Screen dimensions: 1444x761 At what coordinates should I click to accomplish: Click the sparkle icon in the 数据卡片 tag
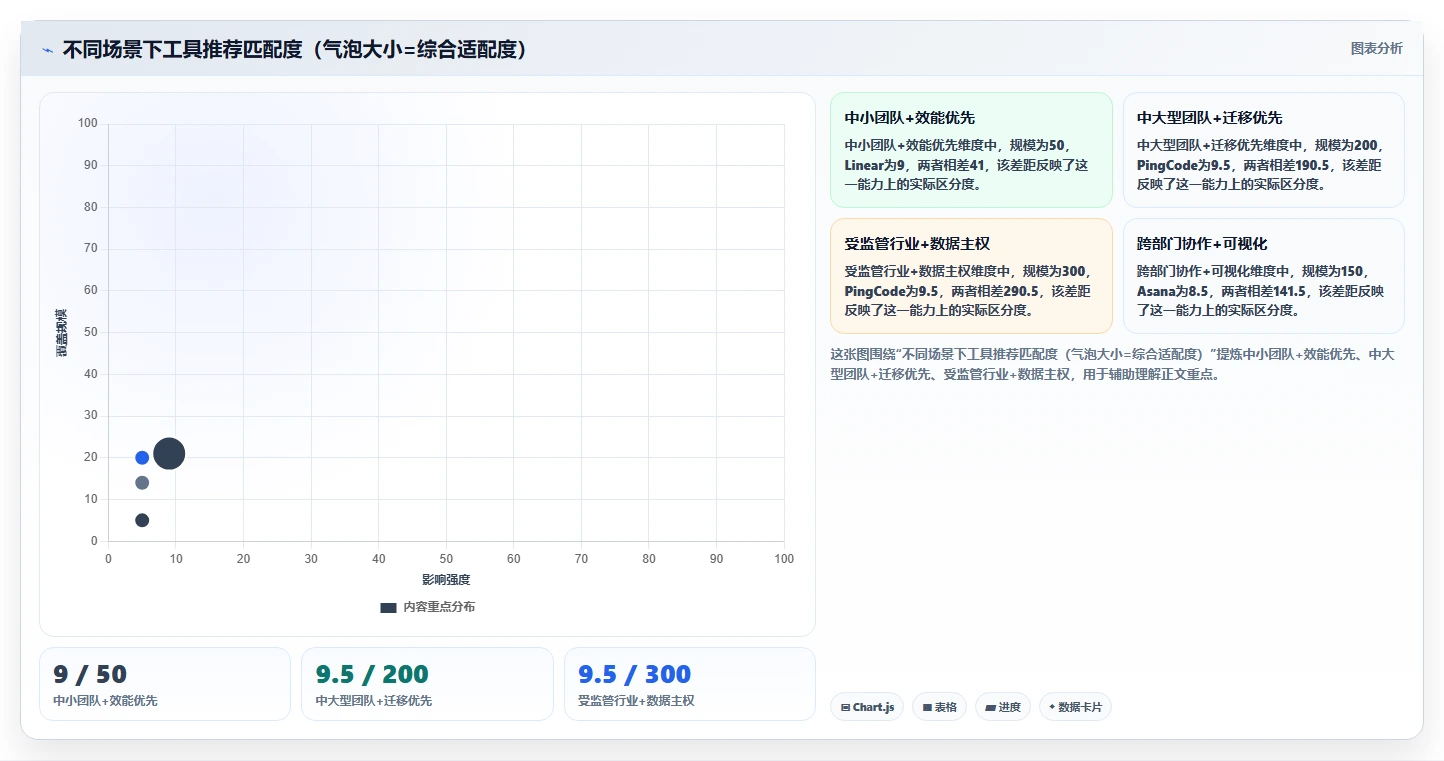pos(1052,707)
